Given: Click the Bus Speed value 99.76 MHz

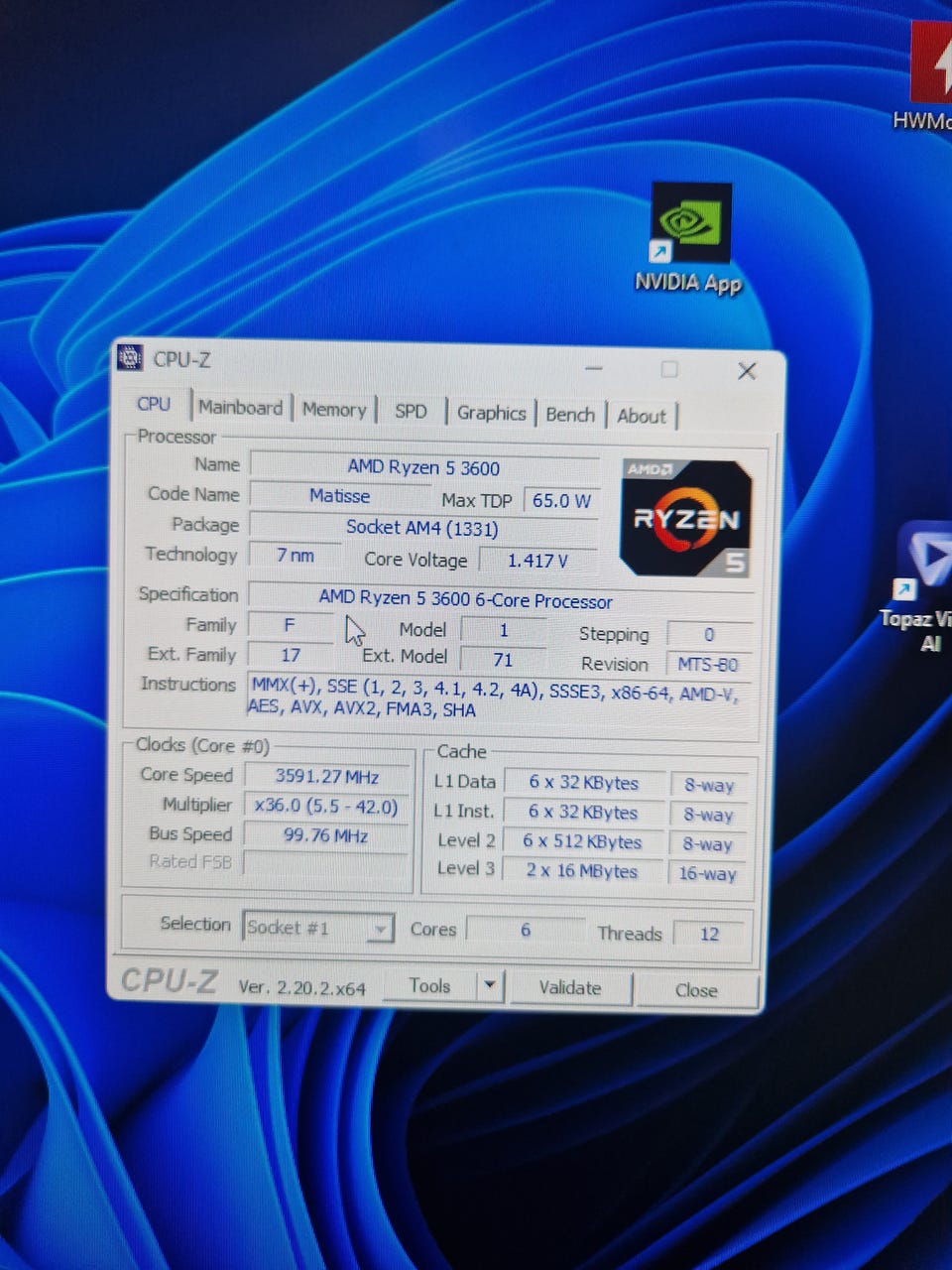Looking at the screenshot, I should [x=325, y=835].
